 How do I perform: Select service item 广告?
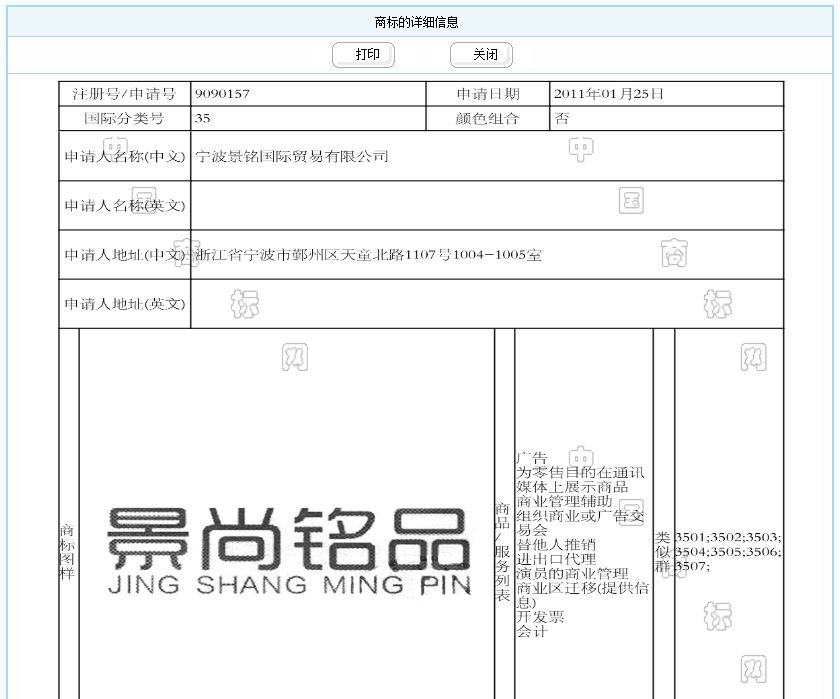(531, 458)
